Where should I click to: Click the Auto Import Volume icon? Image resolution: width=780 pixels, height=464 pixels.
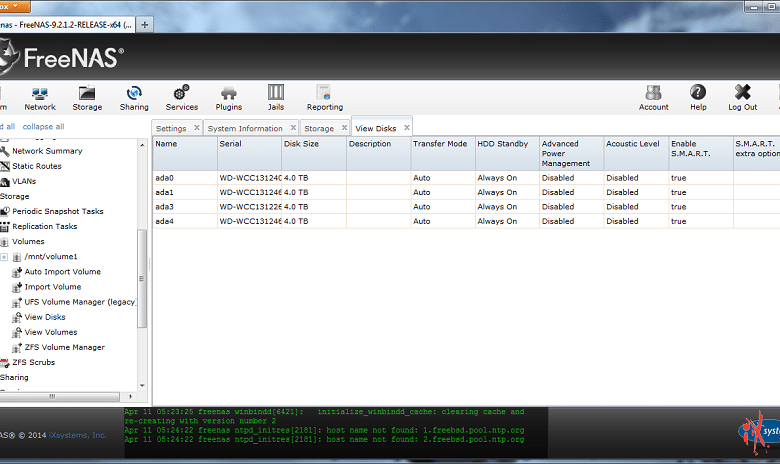17,272
